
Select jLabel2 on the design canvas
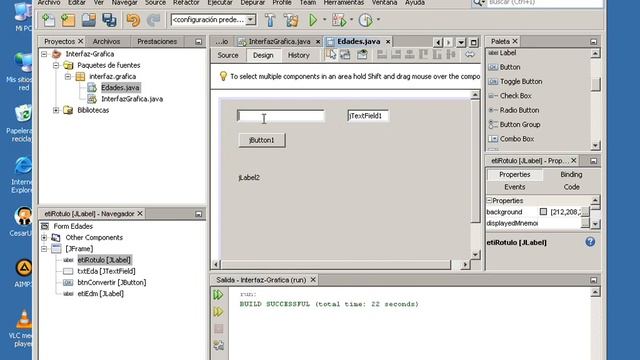coord(249,178)
